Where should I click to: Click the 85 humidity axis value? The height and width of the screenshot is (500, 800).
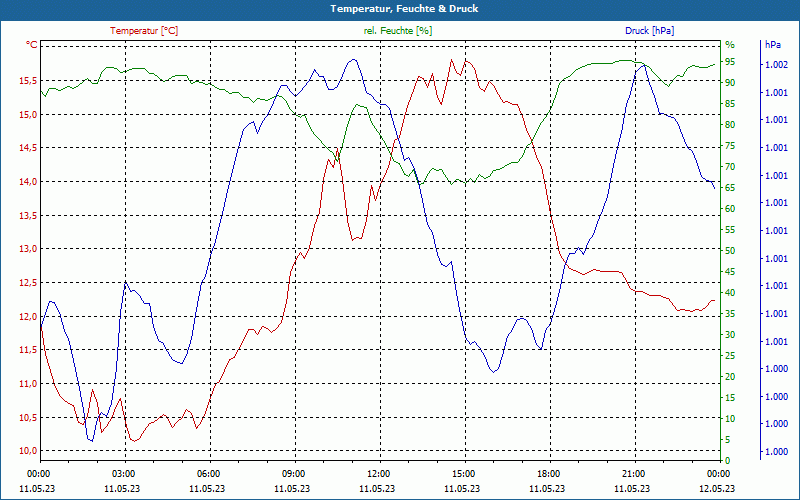click(x=730, y=104)
